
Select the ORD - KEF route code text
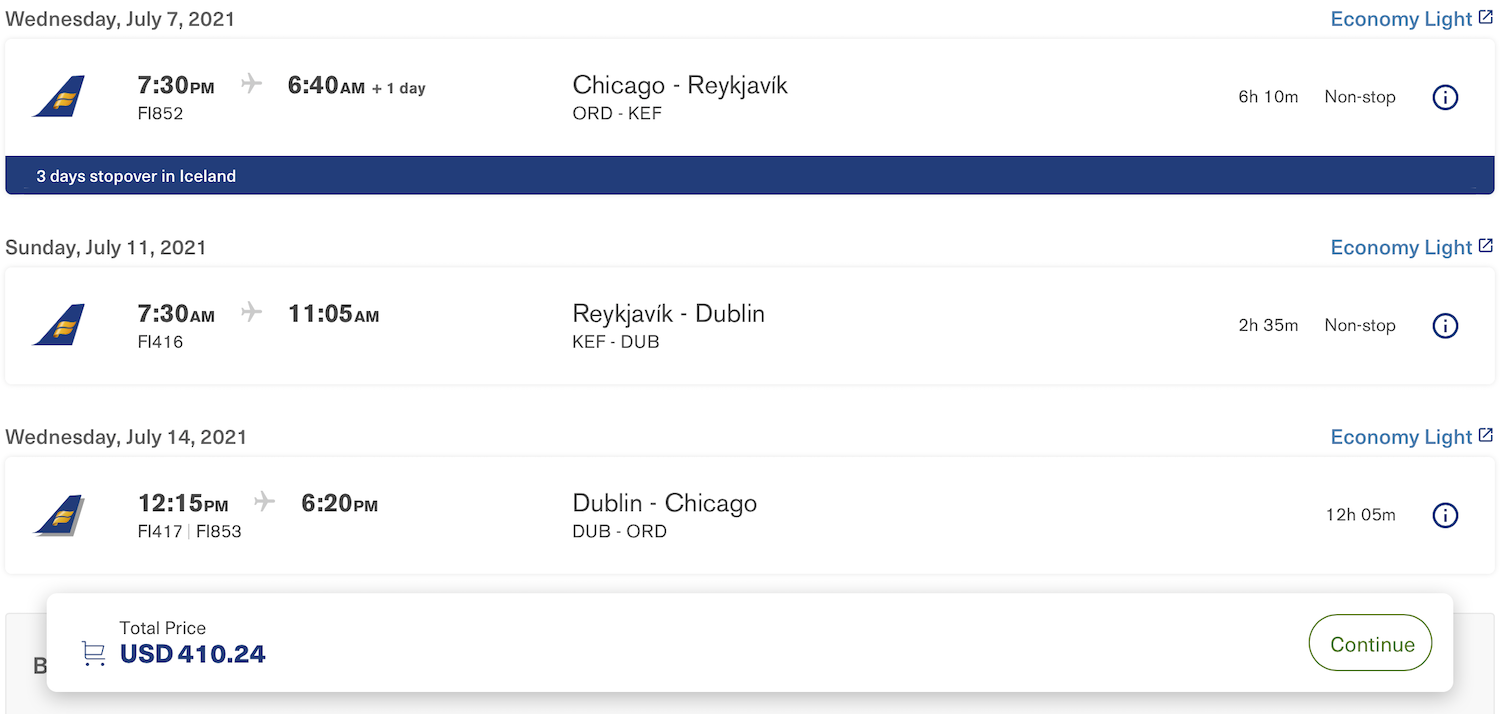pos(617,113)
